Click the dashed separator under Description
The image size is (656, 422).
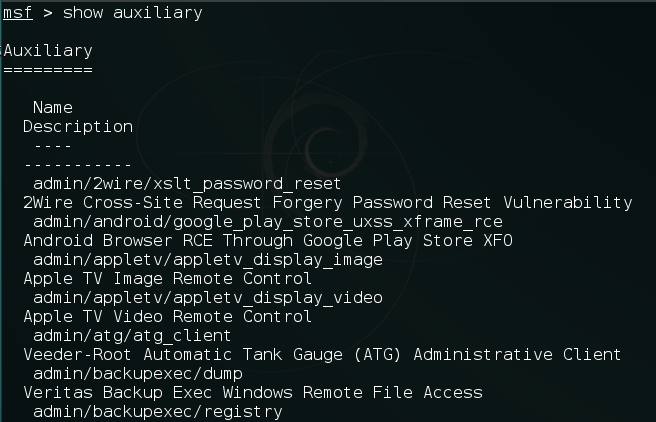pos(78,165)
